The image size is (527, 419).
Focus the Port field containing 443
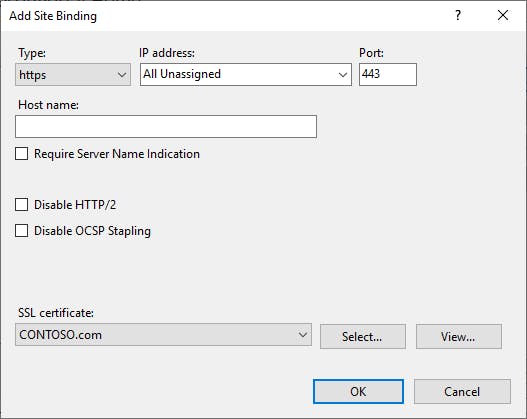click(x=388, y=74)
